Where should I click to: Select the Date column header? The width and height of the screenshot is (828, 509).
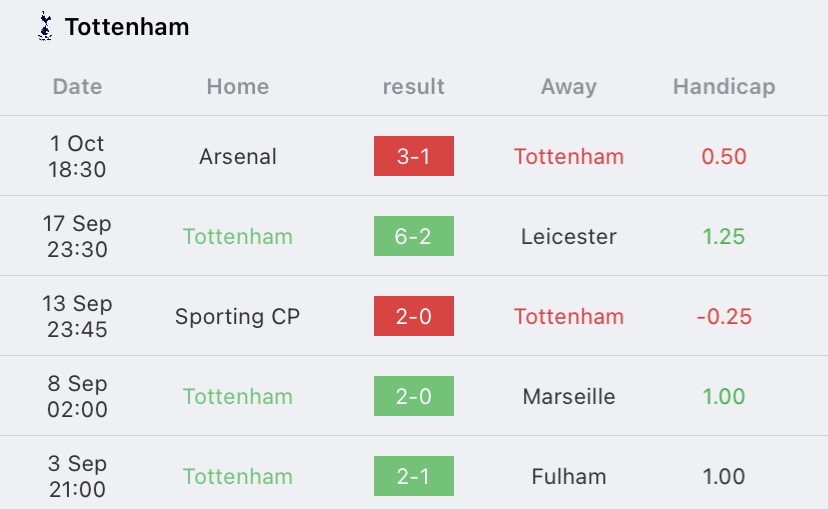click(x=78, y=87)
